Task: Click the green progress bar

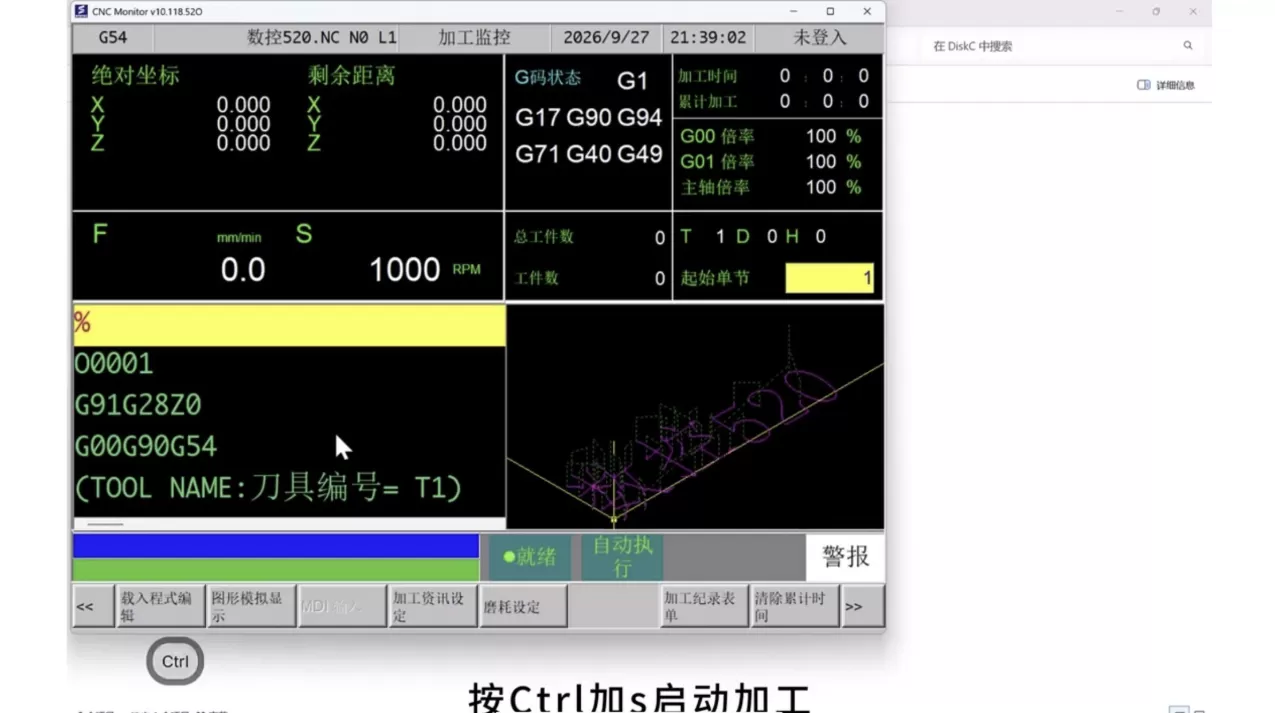Action: (x=276, y=570)
